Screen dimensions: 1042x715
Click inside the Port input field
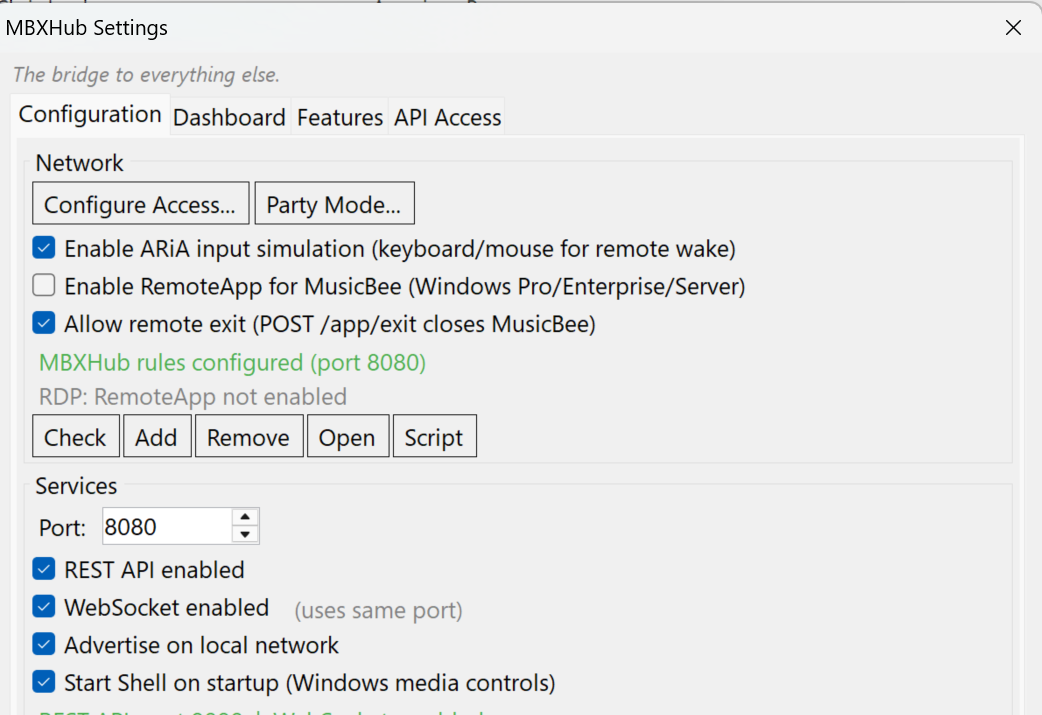165,526
